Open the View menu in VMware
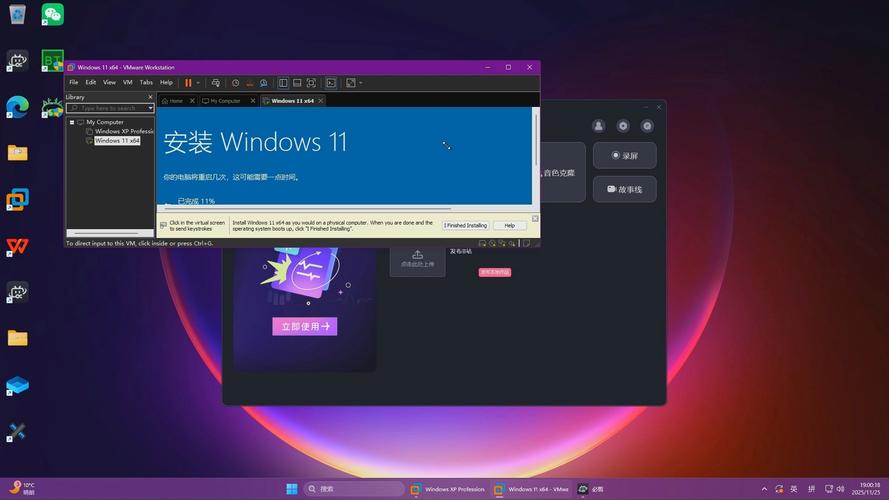 click(x=109, y=82)
